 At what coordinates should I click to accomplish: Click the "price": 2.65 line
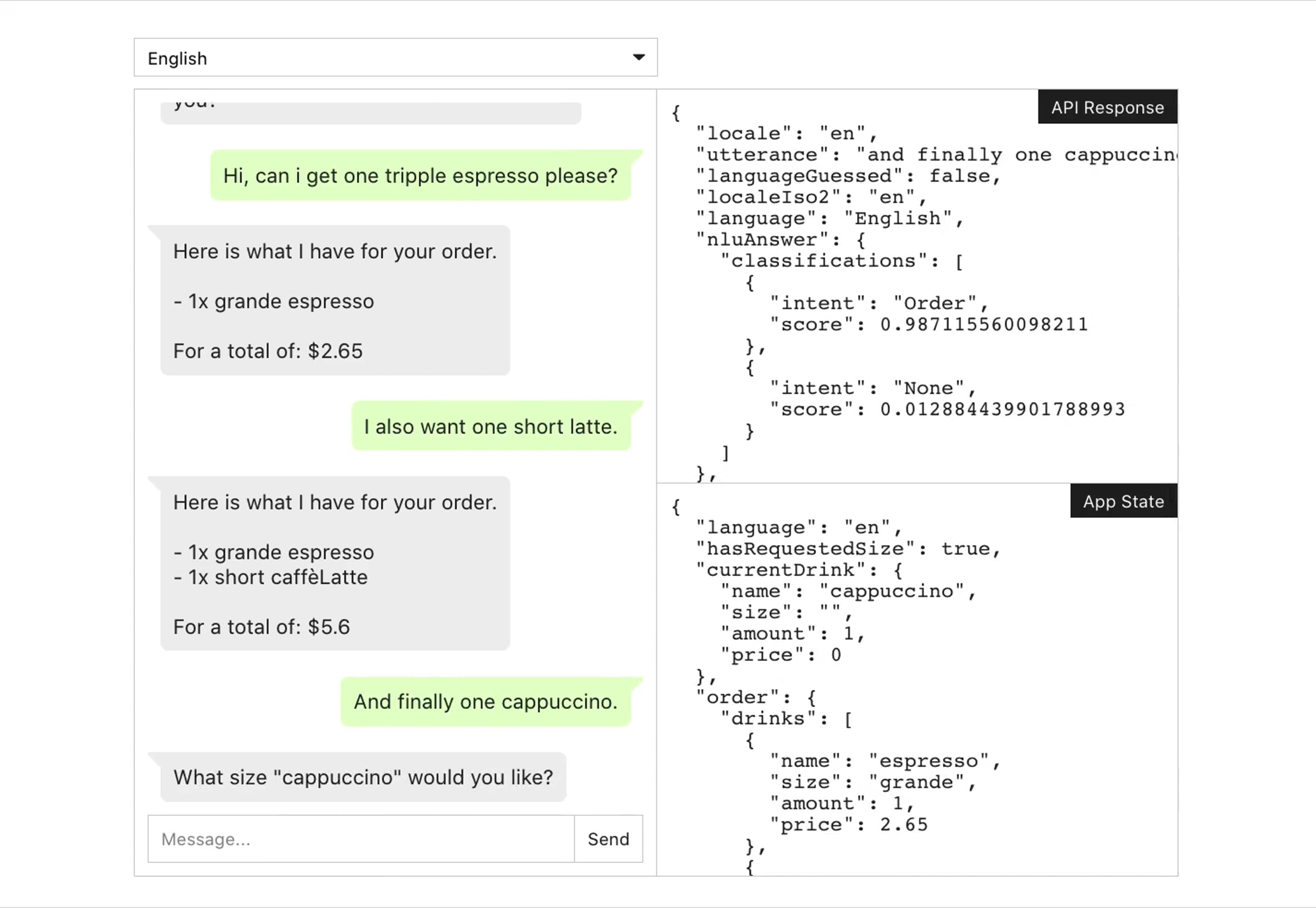(848, 825)
